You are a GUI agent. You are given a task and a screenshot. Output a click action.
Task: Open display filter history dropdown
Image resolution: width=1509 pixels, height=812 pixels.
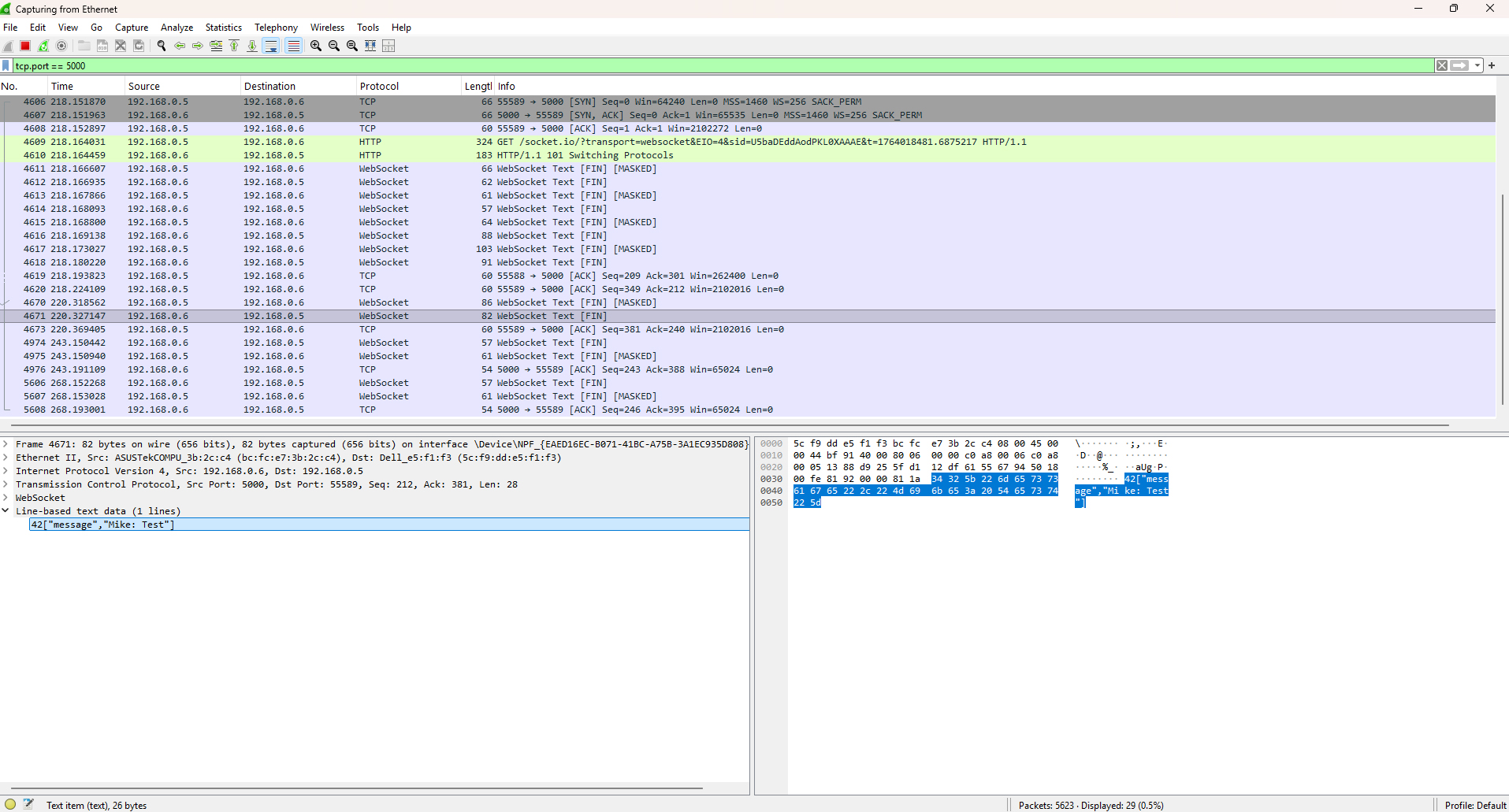pyautogui.click(x=1477, y=65)
